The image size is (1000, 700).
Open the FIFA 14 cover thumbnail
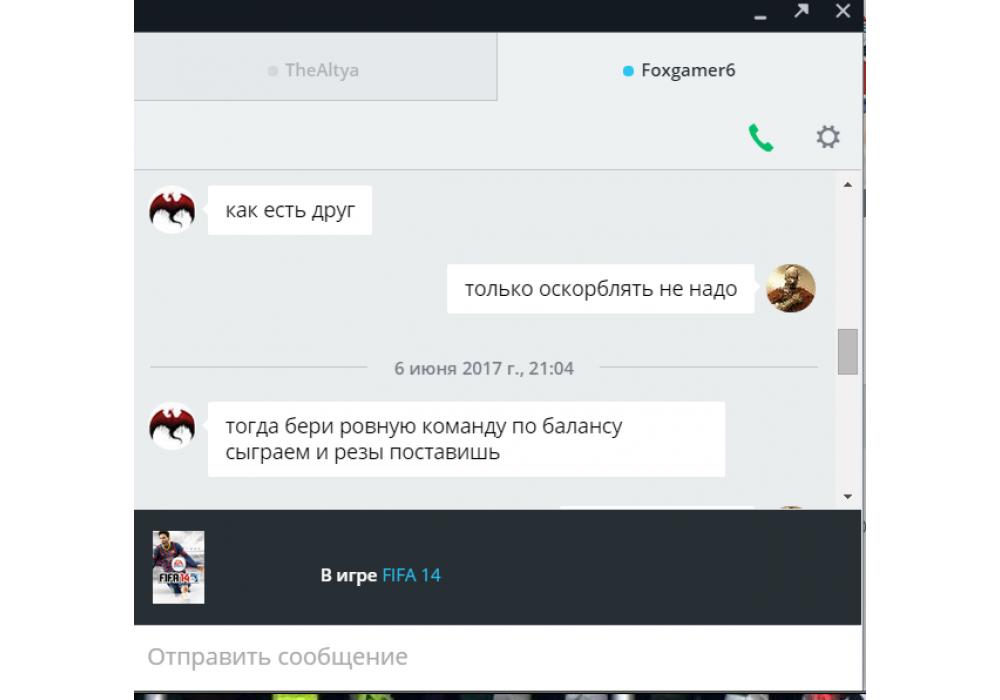(178, 567)
